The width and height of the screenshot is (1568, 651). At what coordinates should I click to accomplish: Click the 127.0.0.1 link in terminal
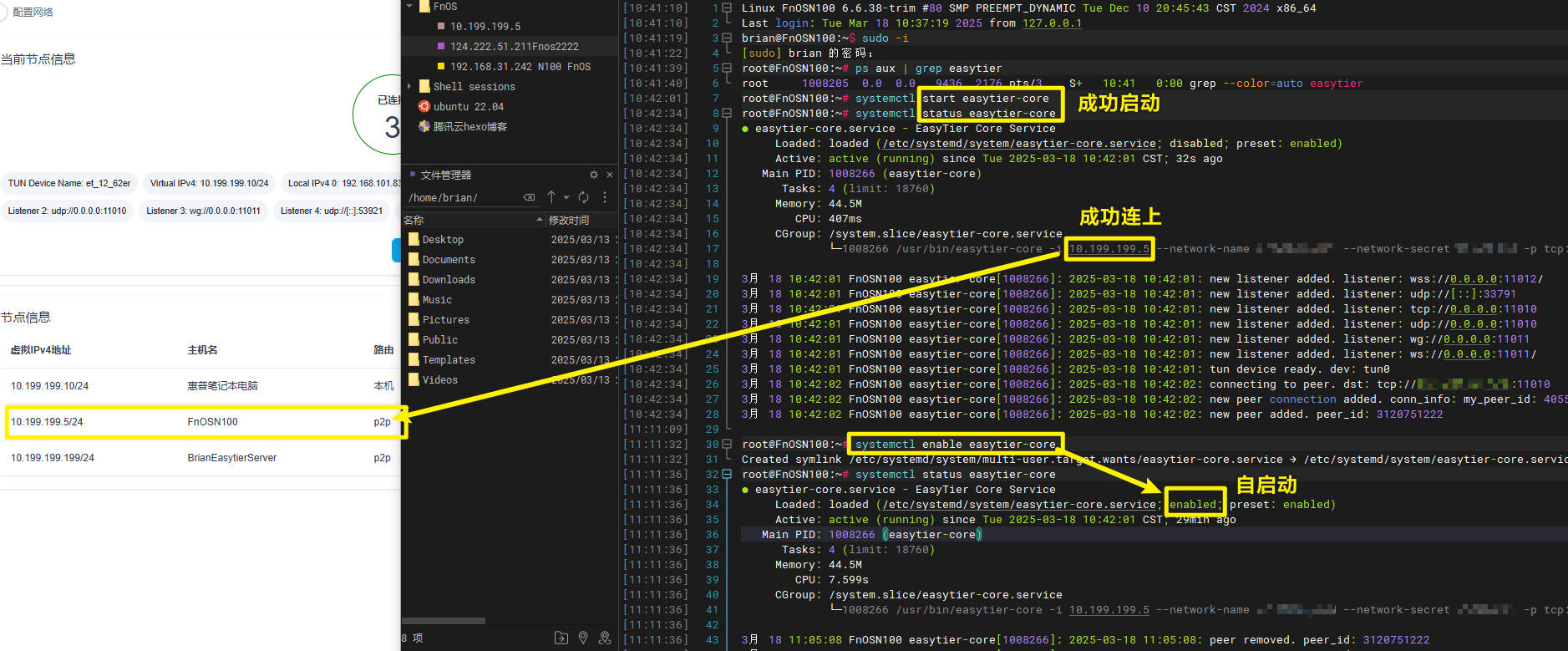coord(1052,23)
